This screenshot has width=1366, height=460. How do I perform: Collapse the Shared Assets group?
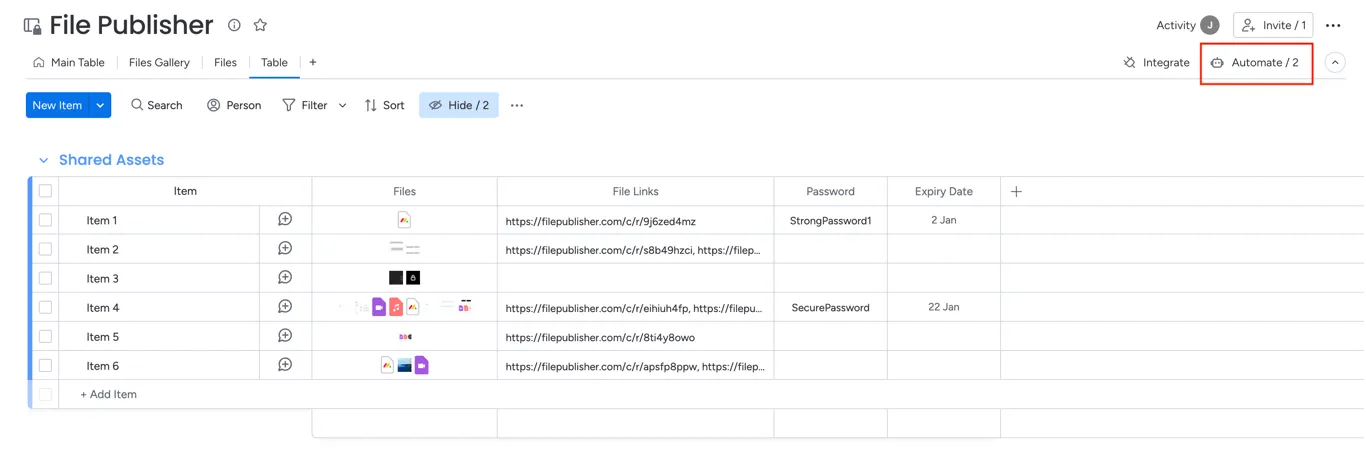(x=43, y=160)
